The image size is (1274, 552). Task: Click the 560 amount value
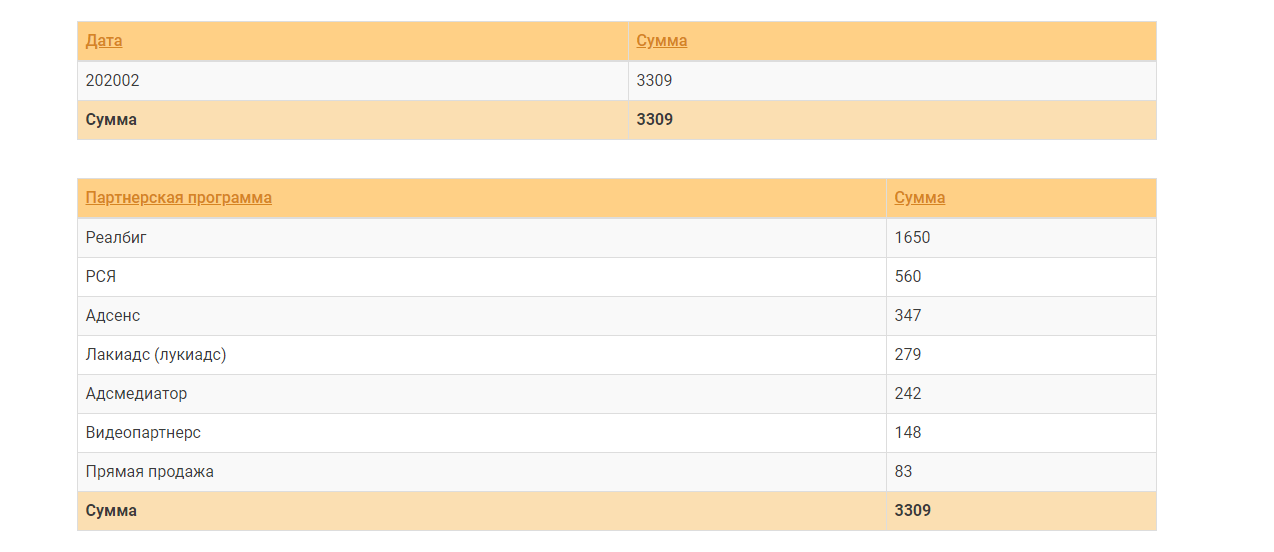pyautogui.click(x=908, y=276)
